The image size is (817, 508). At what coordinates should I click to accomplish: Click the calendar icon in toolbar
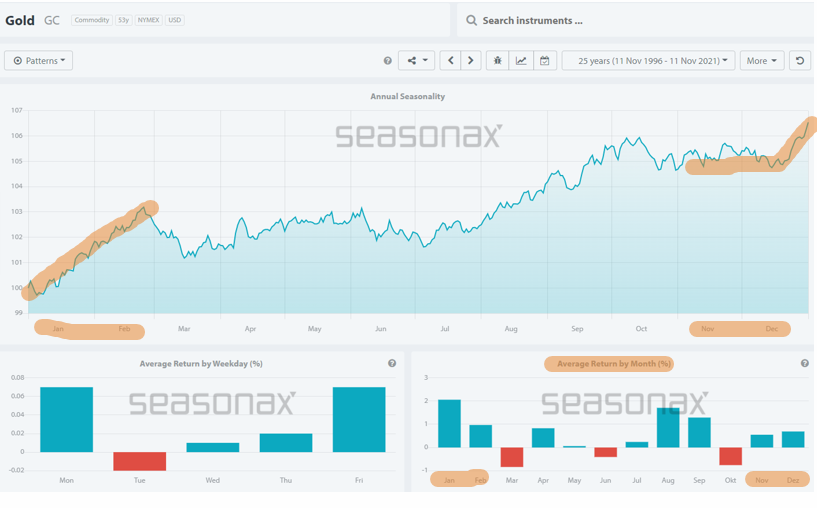point(544,61)
